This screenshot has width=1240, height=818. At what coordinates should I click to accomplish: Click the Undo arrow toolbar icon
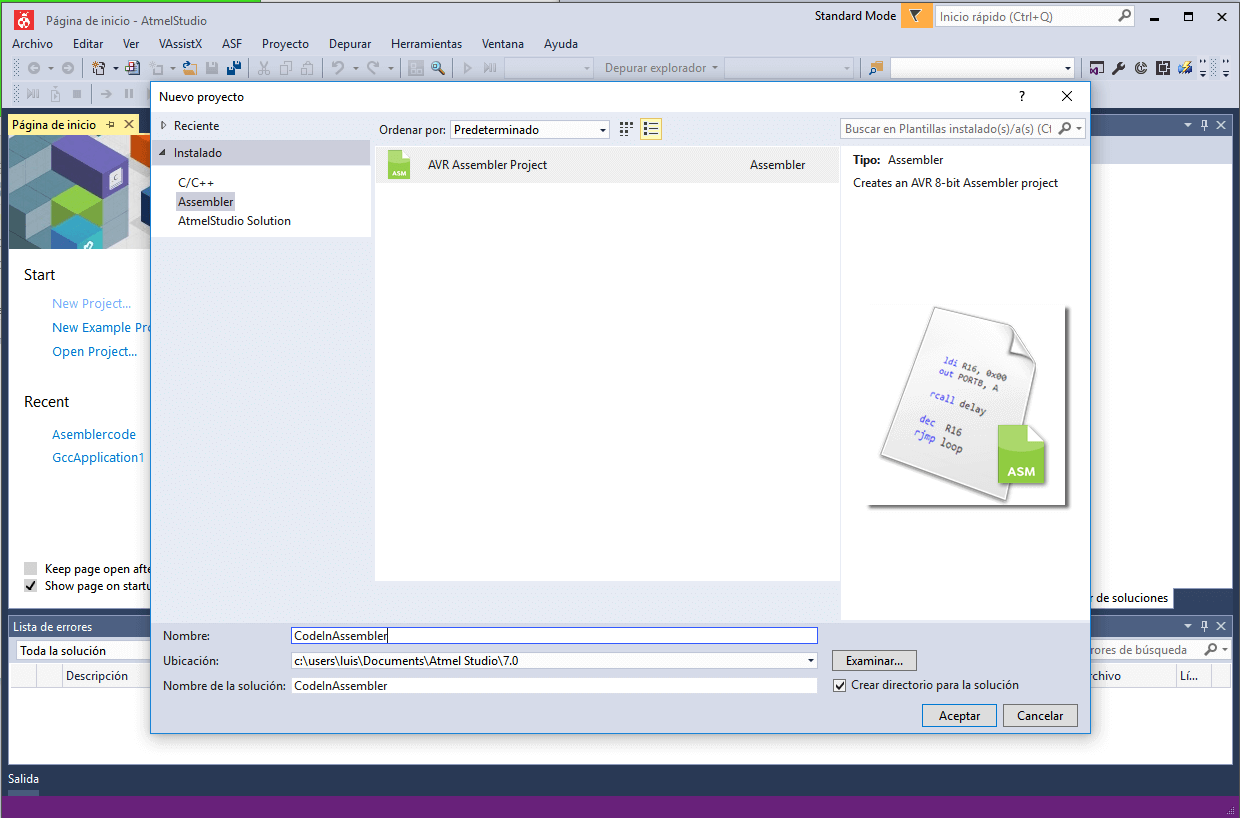[338, 68]
